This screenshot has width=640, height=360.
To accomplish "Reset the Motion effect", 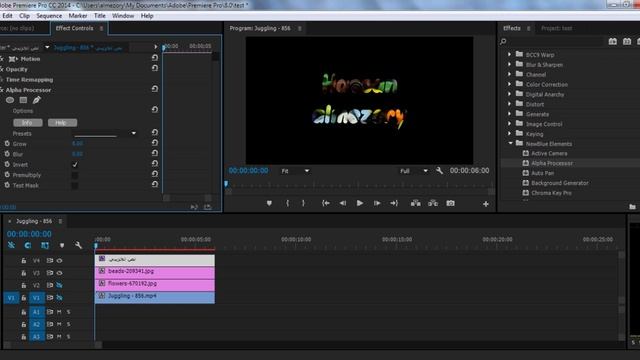I will [x=155, y=58].
